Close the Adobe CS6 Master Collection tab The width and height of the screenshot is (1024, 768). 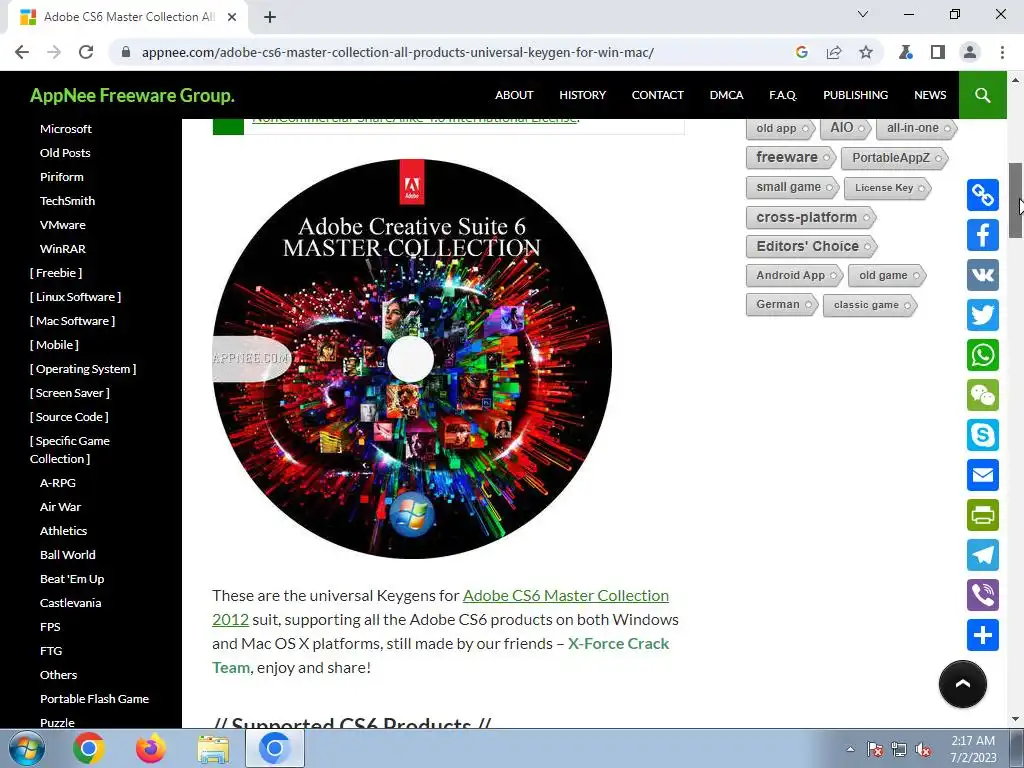click(232, 17)
